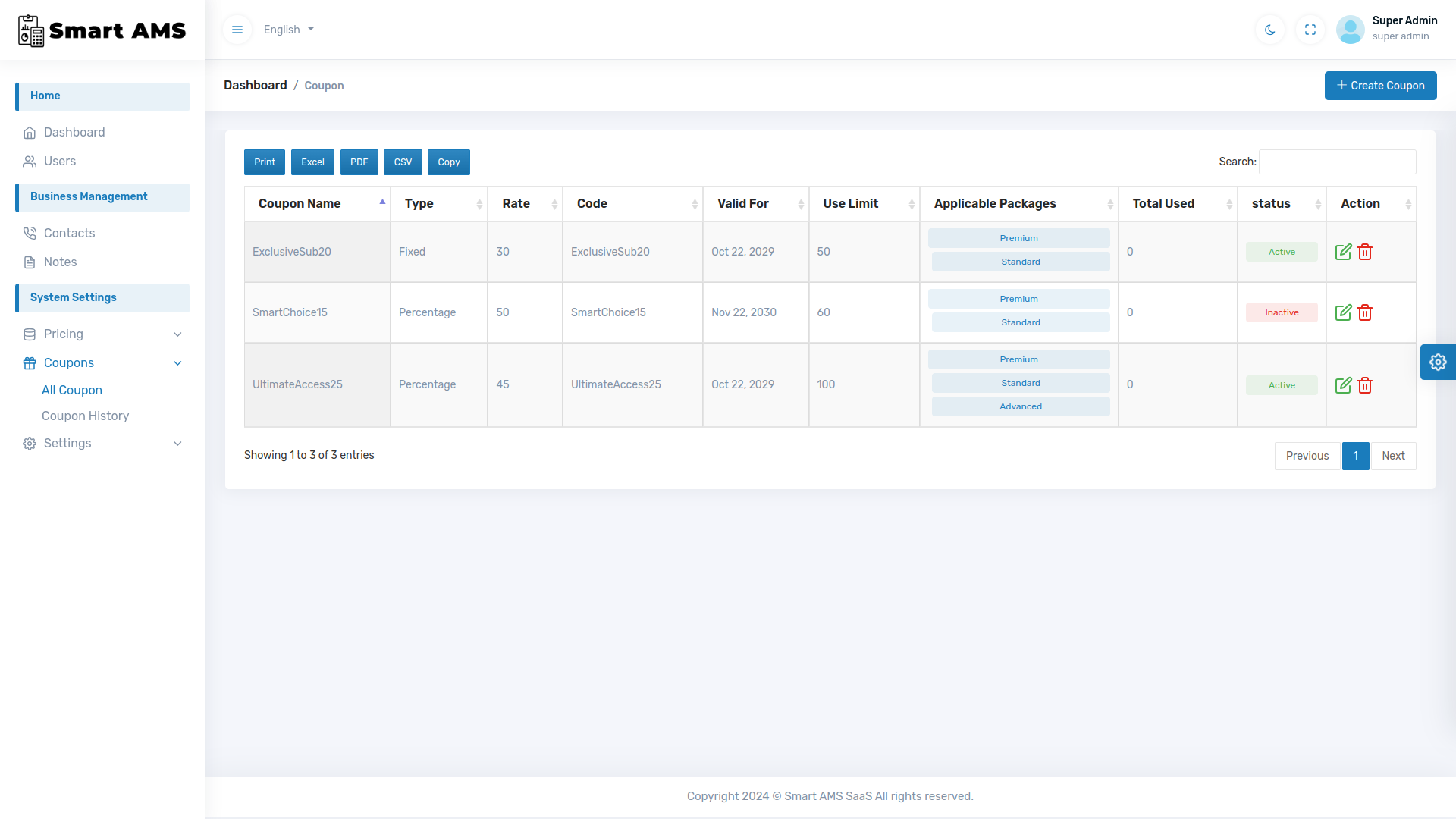Screen dimensions: 1456x819
Task: Click the Create Coupon button
Action: (x=1381, y=85)
